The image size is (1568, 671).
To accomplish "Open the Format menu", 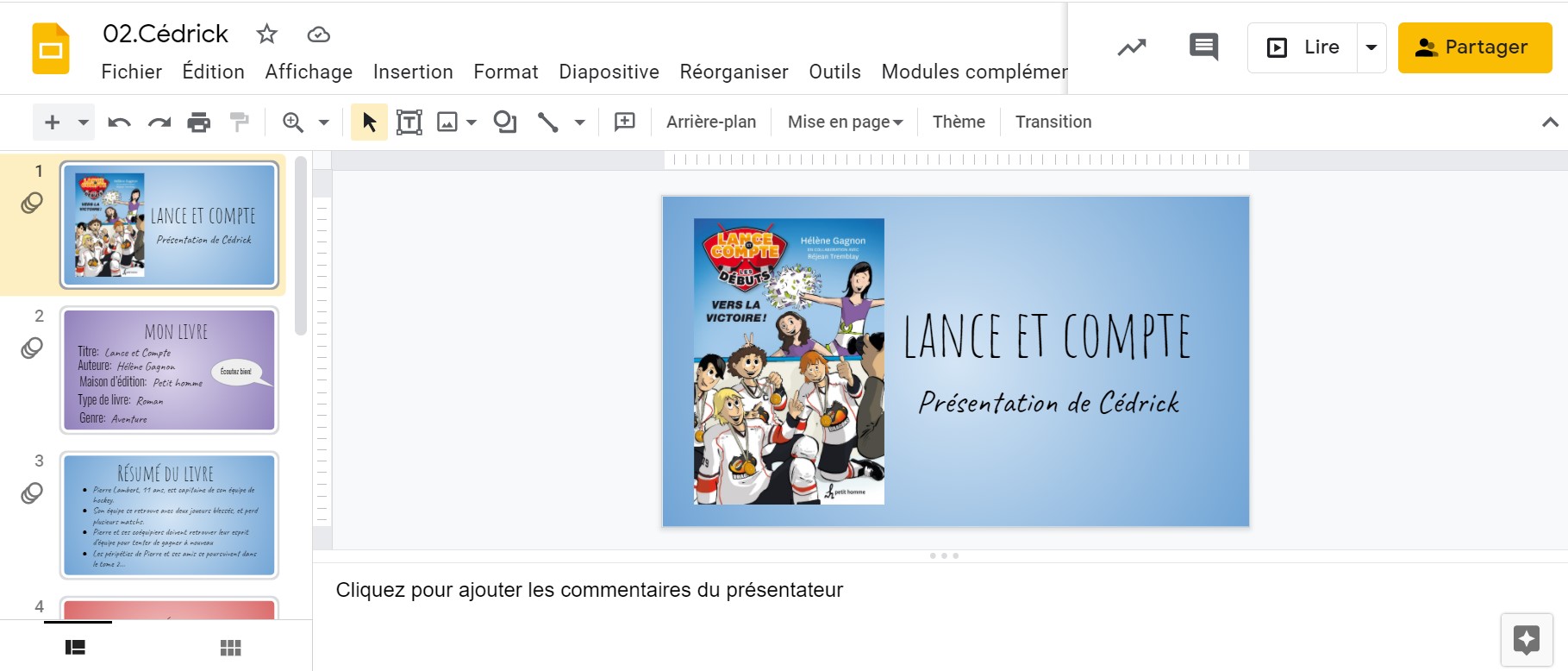I will tap(506, 72).
